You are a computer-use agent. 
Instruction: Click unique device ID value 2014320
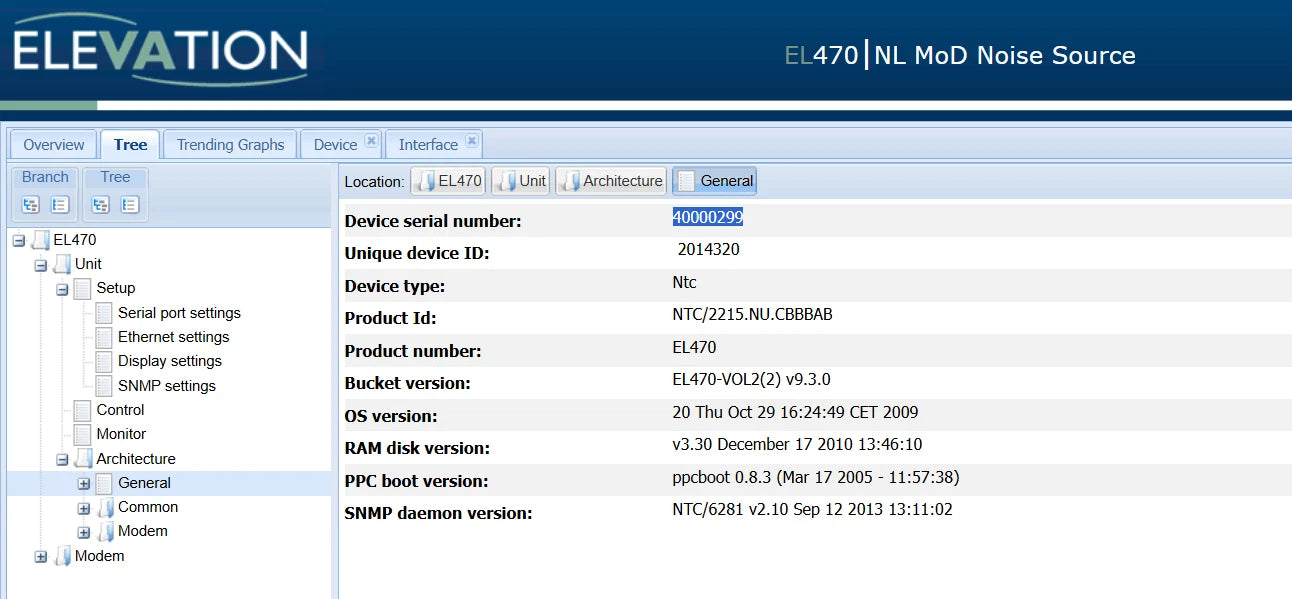(x=709, y=250)
